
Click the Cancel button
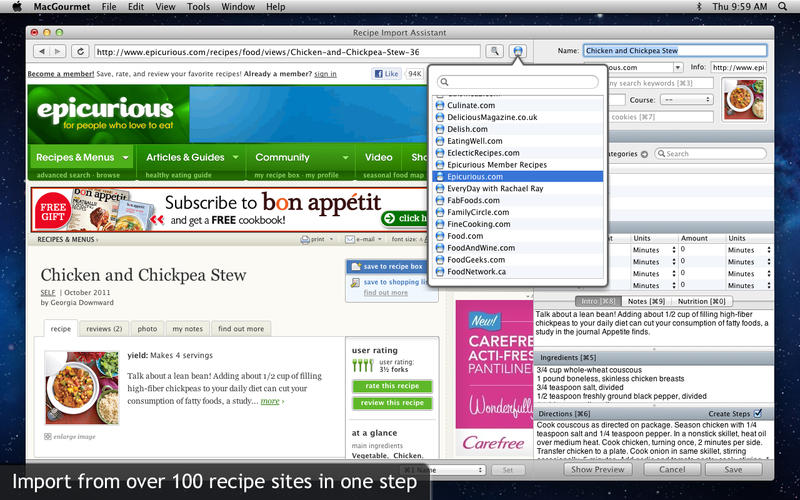(x=671, y=469)
